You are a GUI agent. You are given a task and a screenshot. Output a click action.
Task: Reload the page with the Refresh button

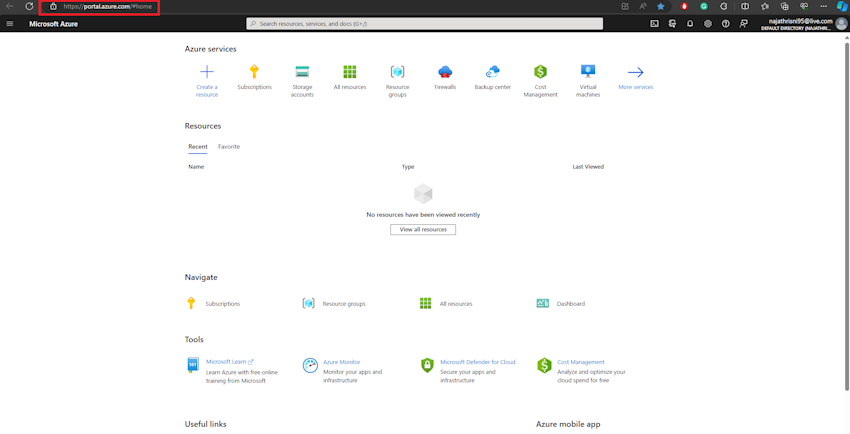29,7
